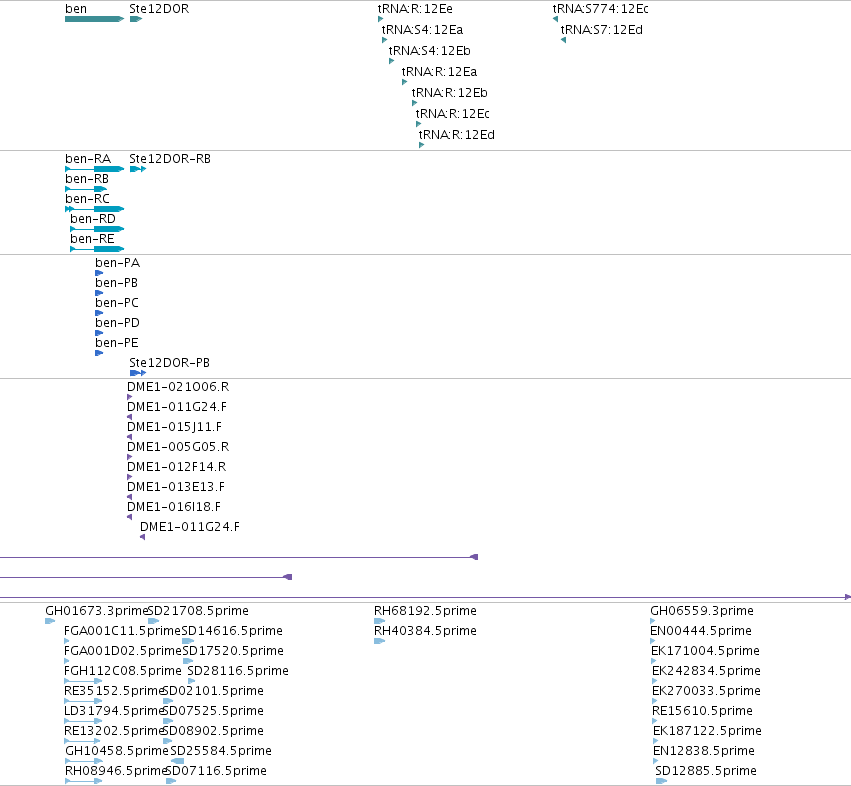Click the 'tRNA:S7:12Ed' label

pos(601,30)
